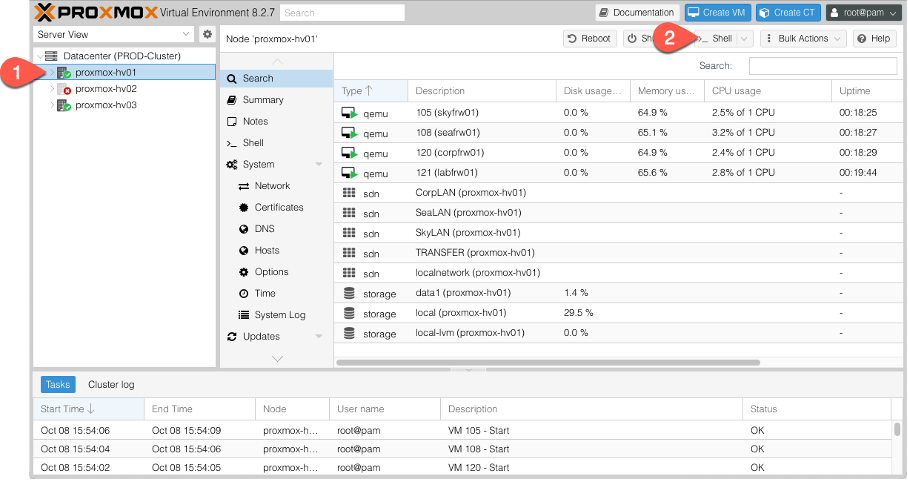
Task: Open the Certificates page
Action: click(279, 208)
